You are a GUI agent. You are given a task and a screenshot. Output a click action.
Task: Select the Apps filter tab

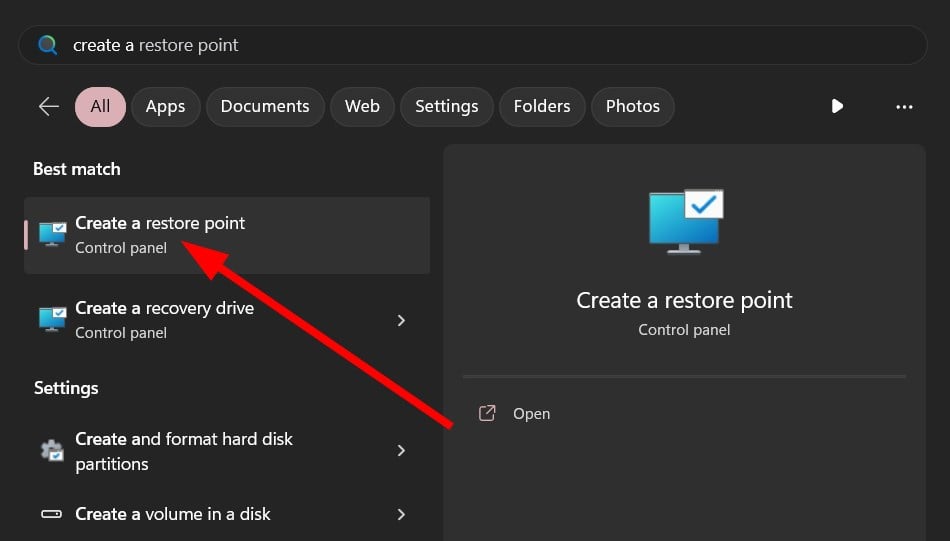165,106
